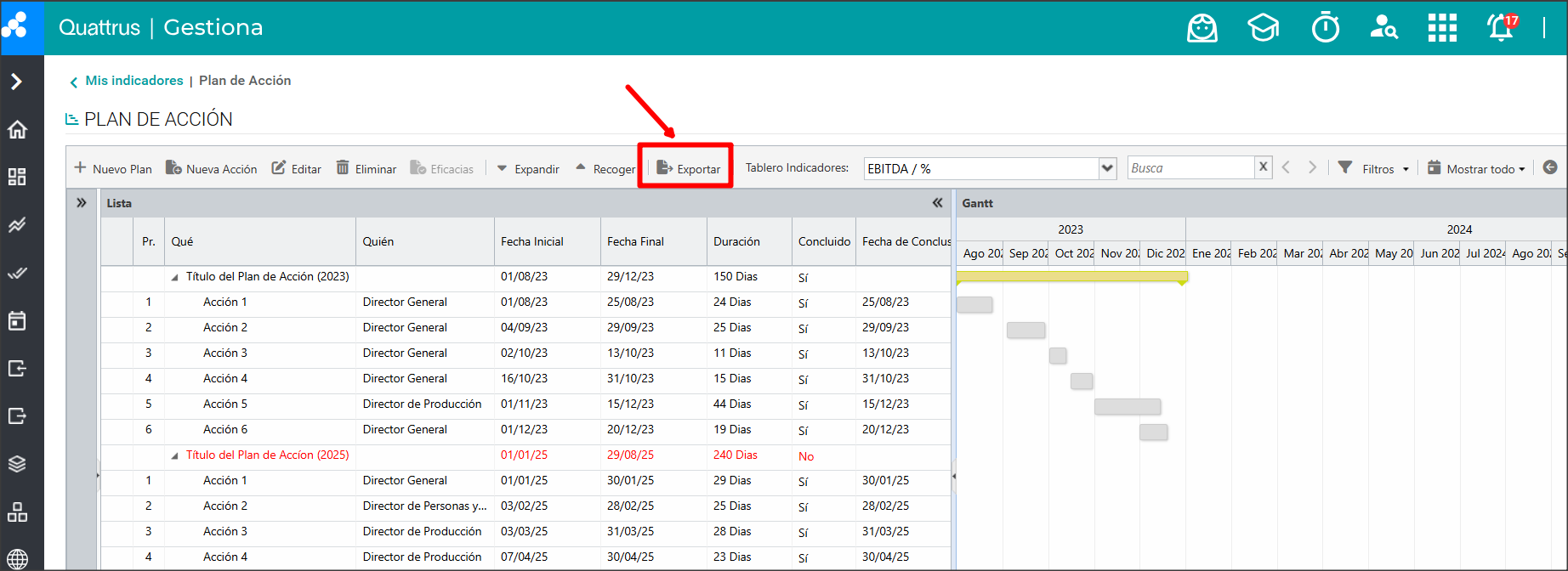Open the graduation cap training icon
1568x571 pixels.
click(x=1263, y=28)
